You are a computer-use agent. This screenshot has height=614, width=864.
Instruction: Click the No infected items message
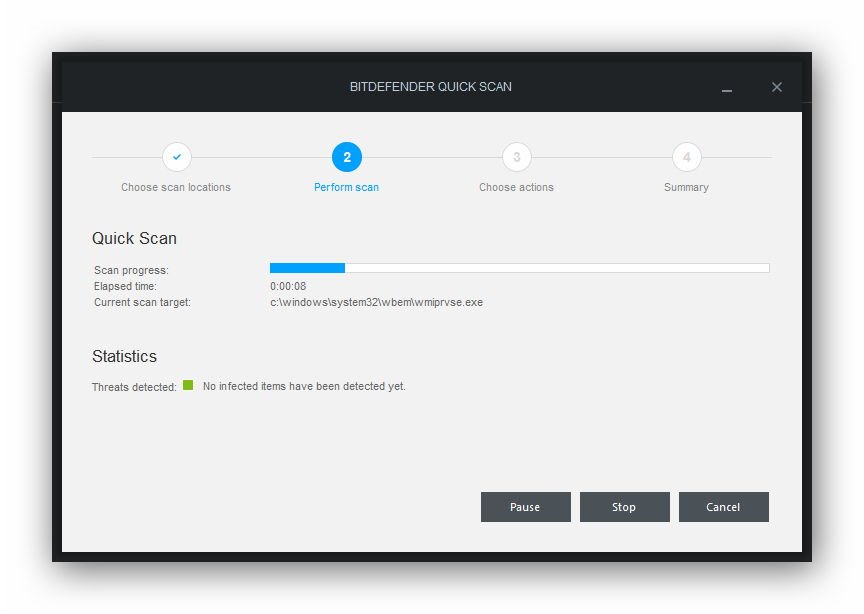(304, 386)
